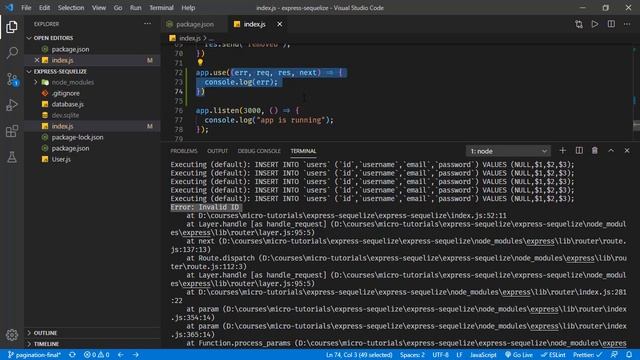Open the editor more actions menu
This screenshot has width=640, height=360.
(627, 24)
